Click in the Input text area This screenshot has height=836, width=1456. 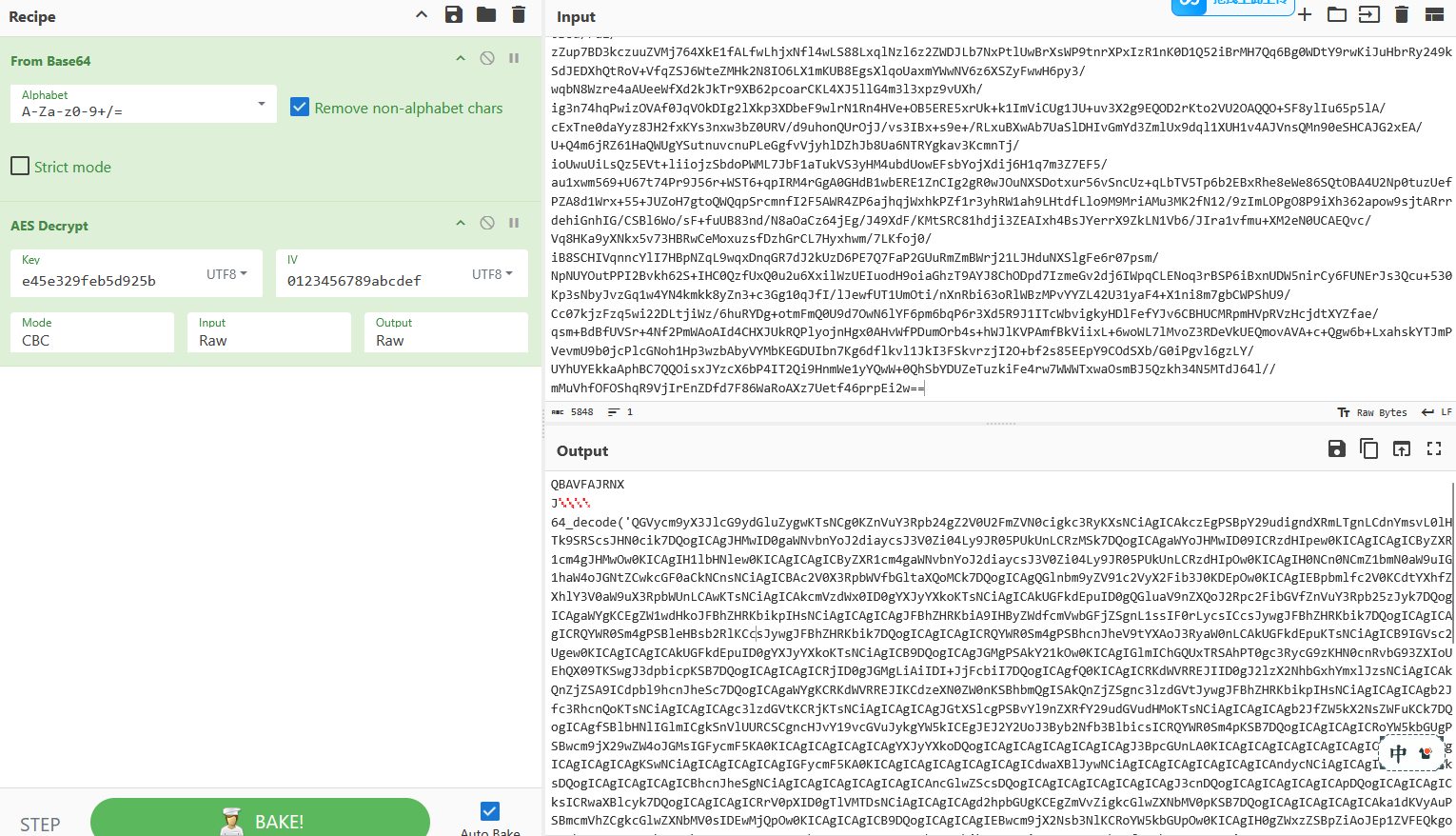pos(1001,219)
